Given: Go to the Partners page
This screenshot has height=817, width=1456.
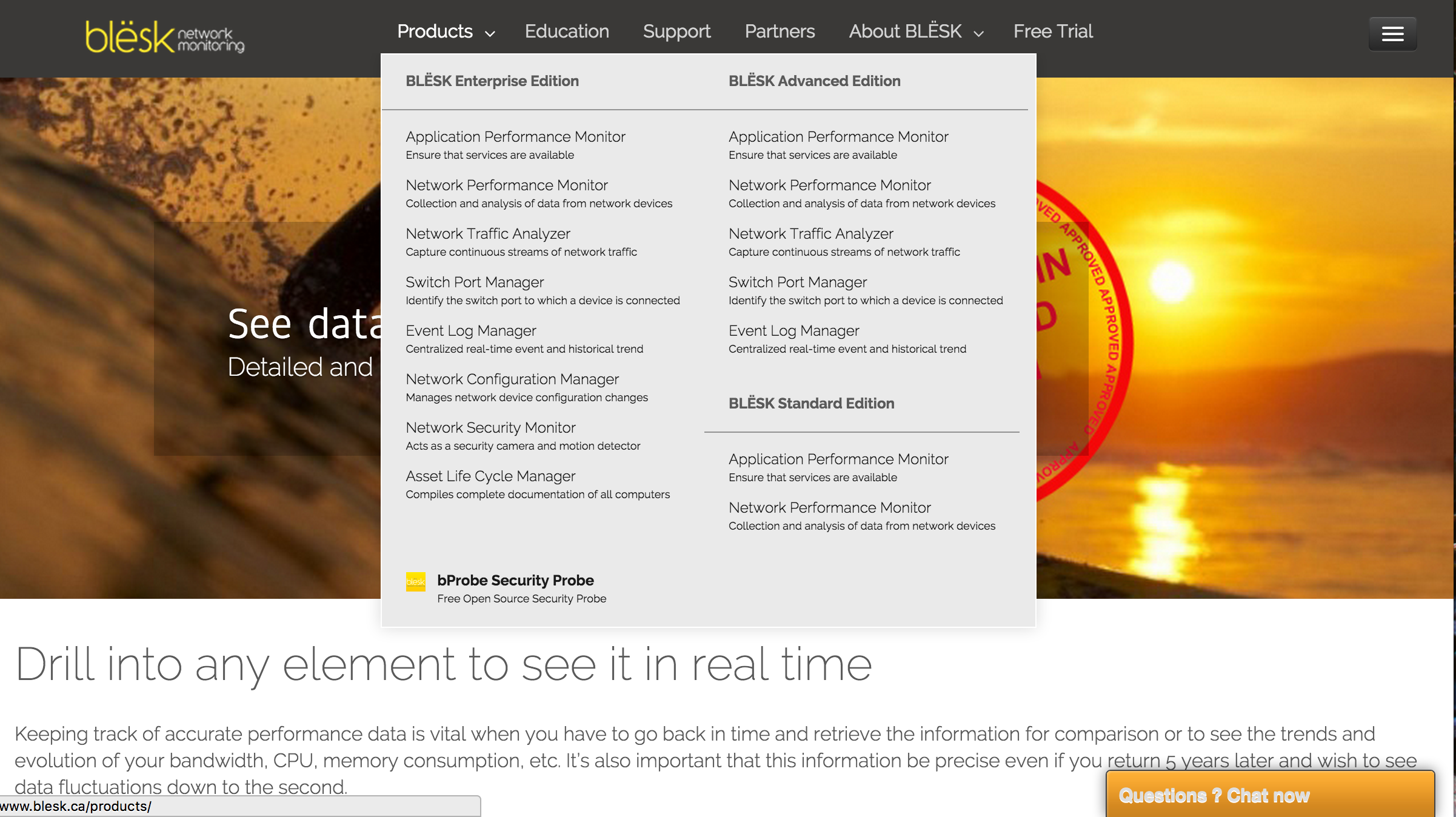Looking at the screenshot, I should 780,32.
